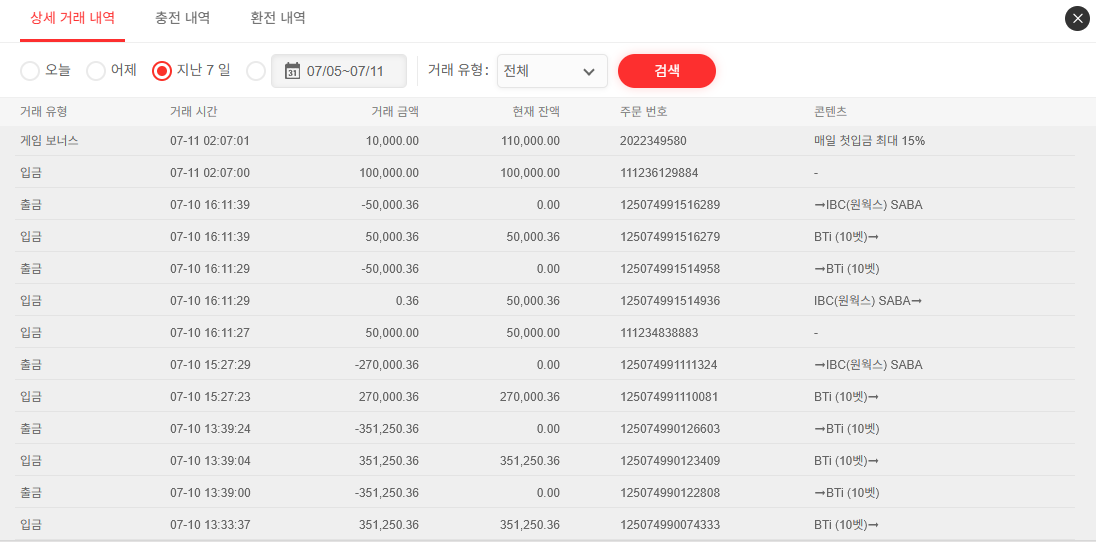Click order number 111234838883
This screenshot has height=542, width=1096.
click(659, 333)
